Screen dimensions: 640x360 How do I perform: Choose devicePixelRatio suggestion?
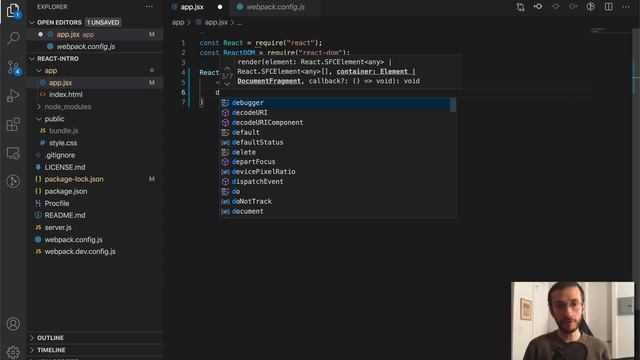(335, 172)
